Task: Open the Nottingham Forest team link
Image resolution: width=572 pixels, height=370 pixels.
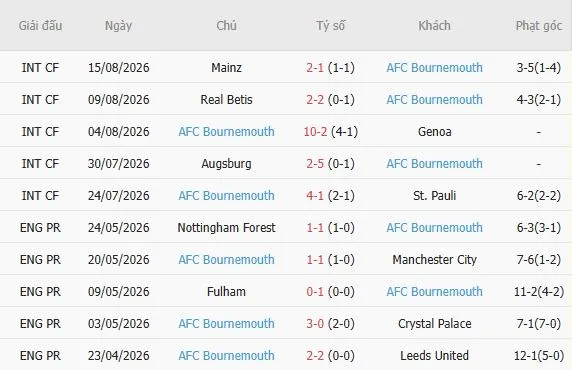Action: (226, 228)
